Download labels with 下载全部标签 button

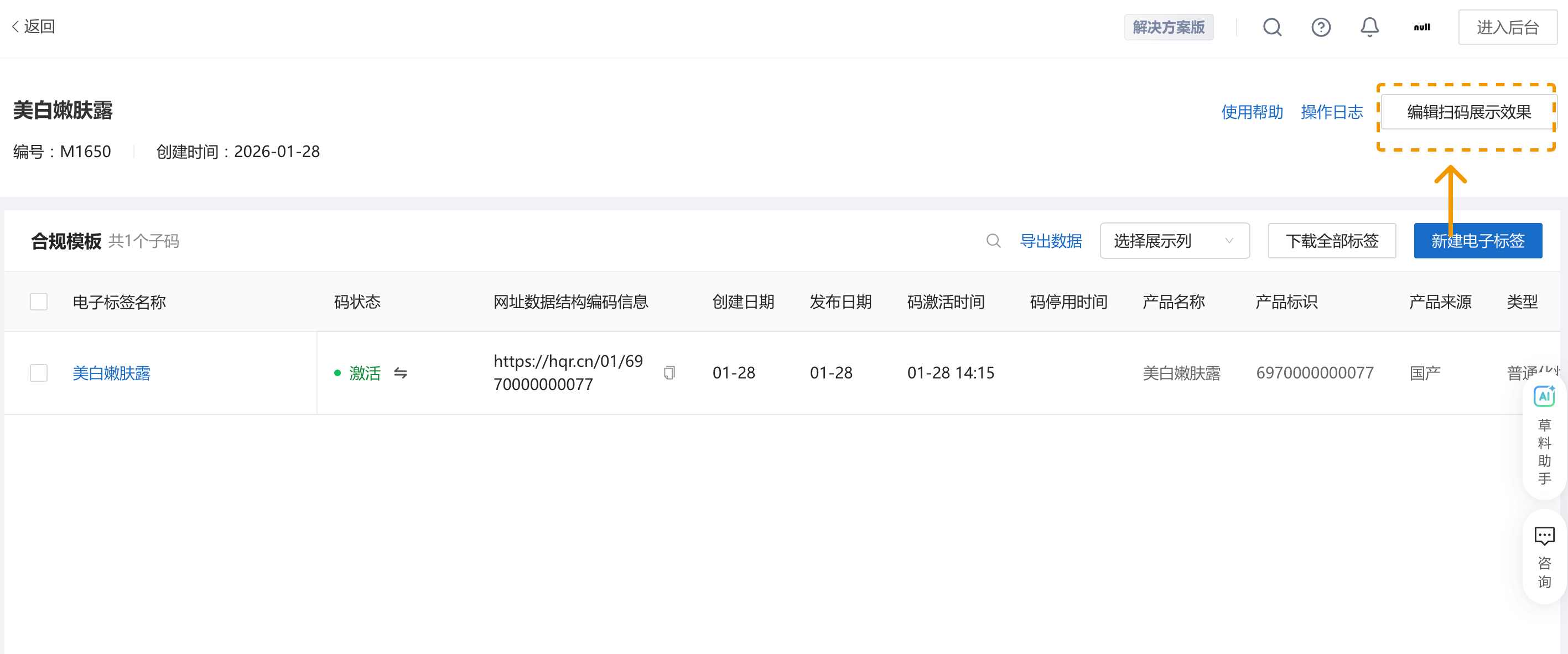click(x=1332, y=241)
